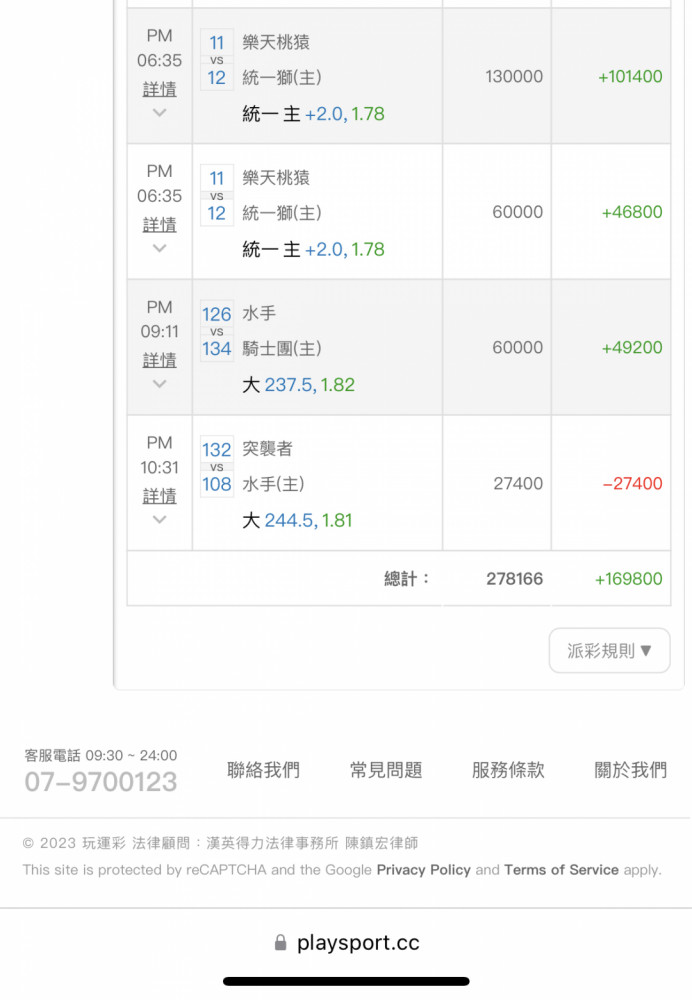Tap customer service number 07-9700123

(x=101, y=782)
